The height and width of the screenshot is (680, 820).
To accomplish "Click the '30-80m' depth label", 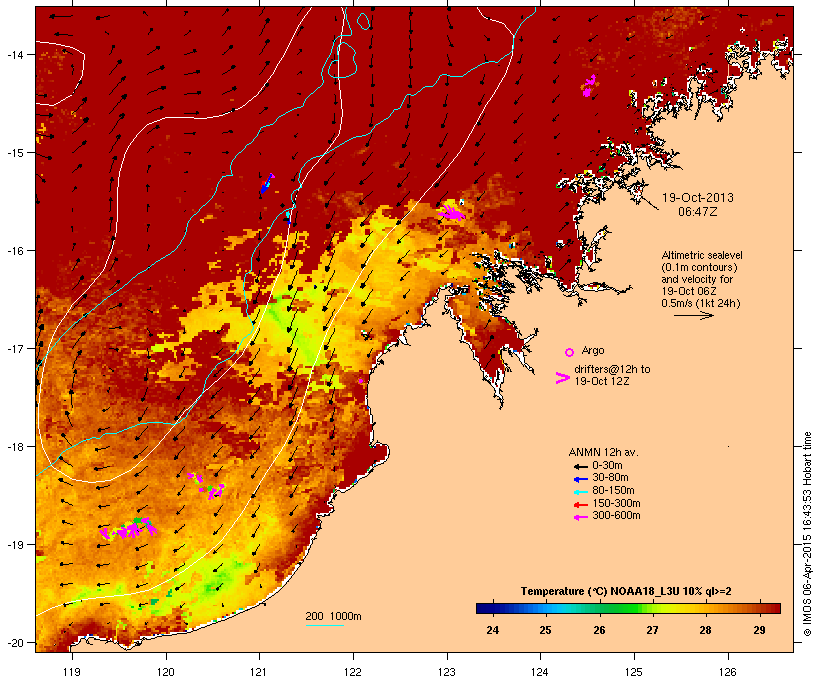I will click(x=610, y=478).
